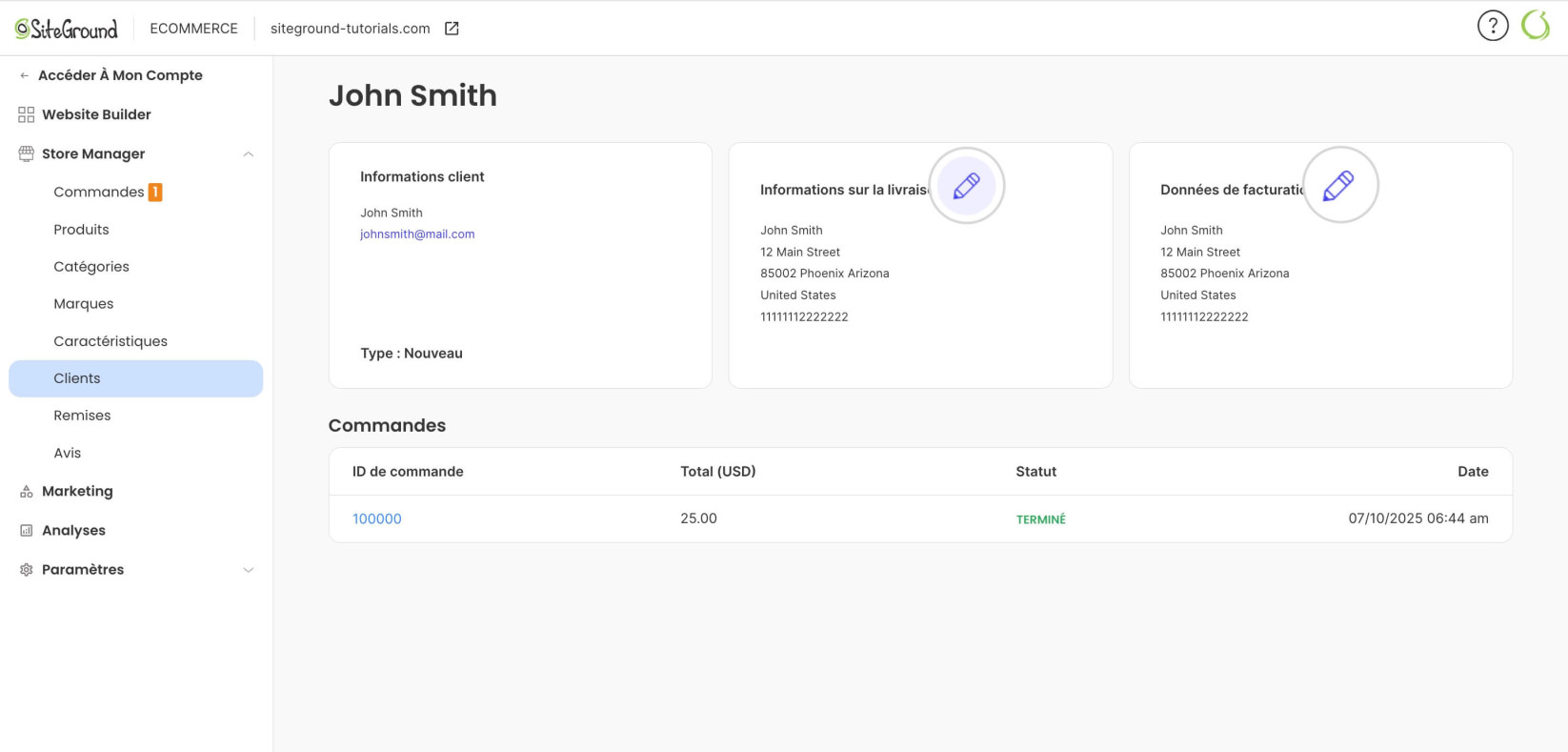Click the Paramètres gear icon
Screen dimensions: 1568x752
(26, 570)
